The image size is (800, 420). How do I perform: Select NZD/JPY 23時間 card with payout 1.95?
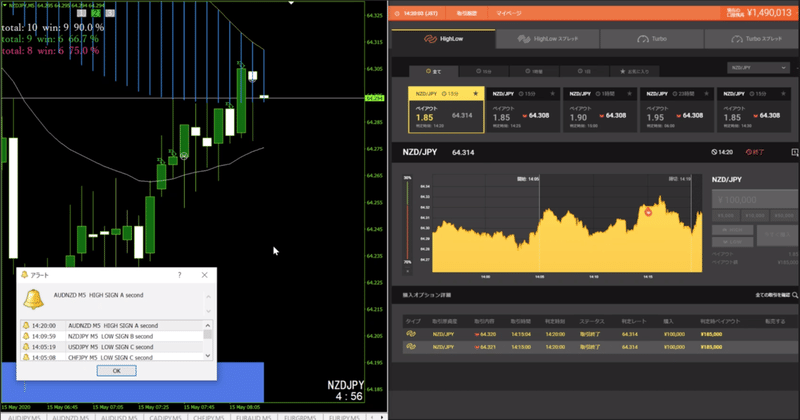tap(677, 110)
